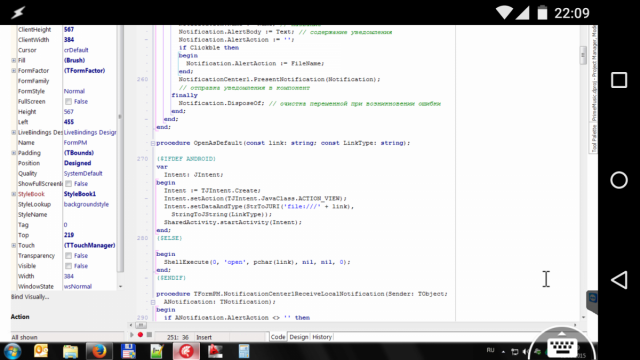The height and width of the screenshot is (360, 640).
Task: Click the code editor vertical scrollbar thumb
Action: coord(583,55)
